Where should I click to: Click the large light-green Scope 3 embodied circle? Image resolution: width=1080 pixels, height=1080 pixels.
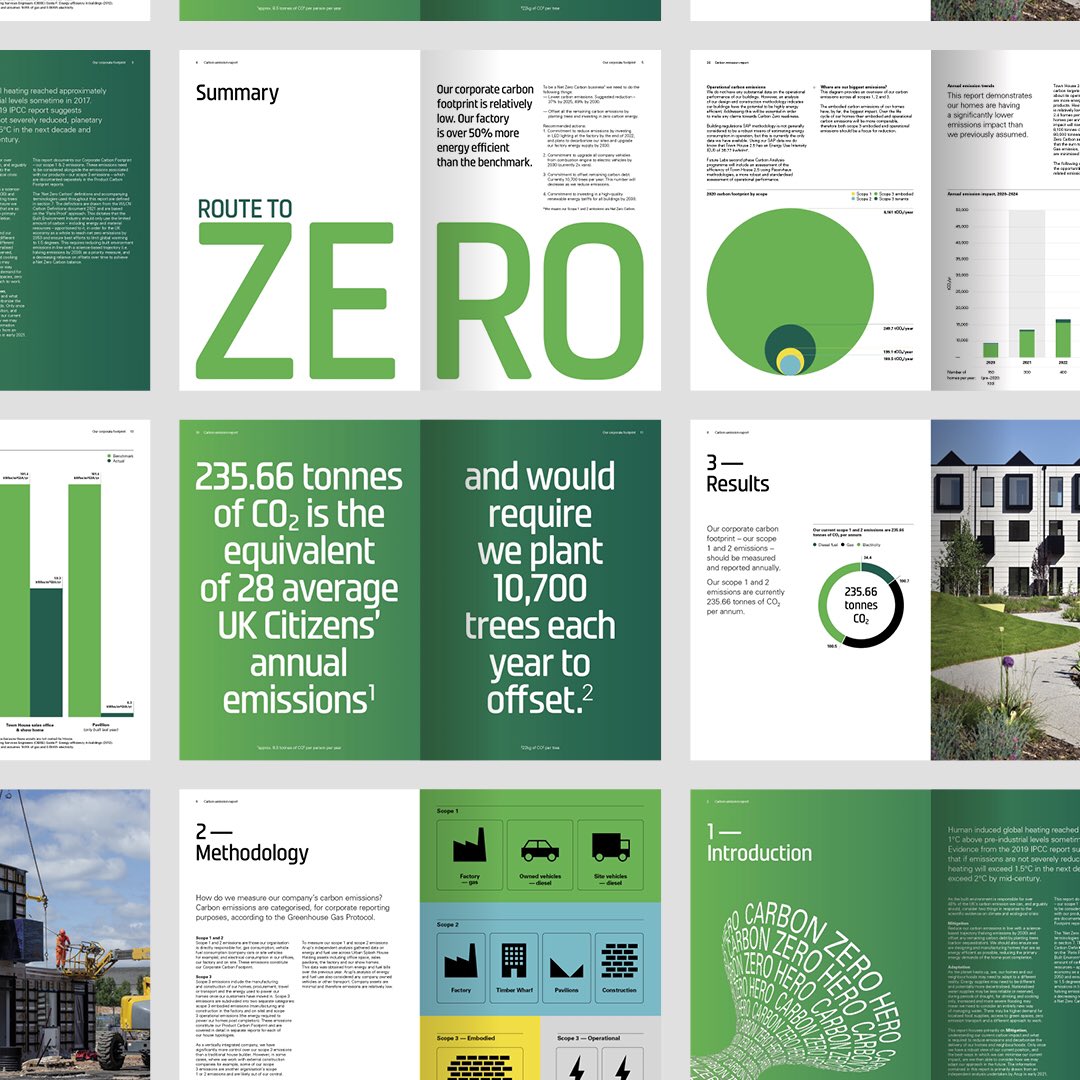click(x=789, y=276)
